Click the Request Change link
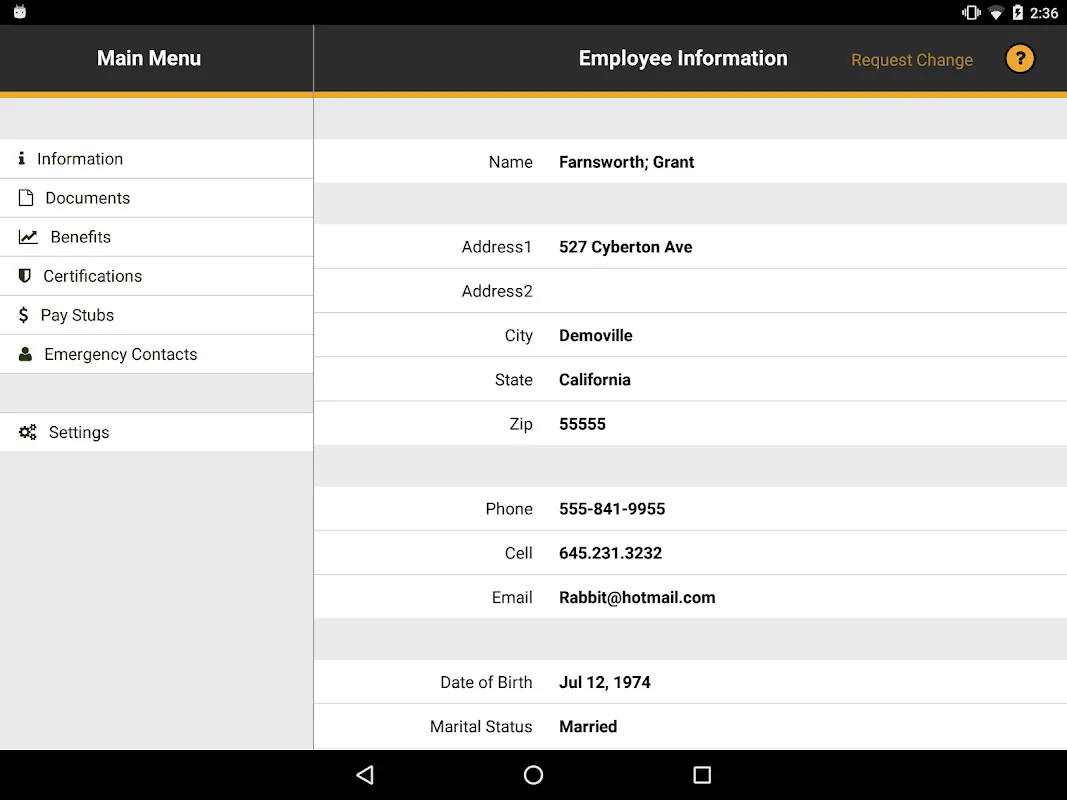The width and height of the screenshot is (1067, 800). pyautogui.click(x=912, y=60)
